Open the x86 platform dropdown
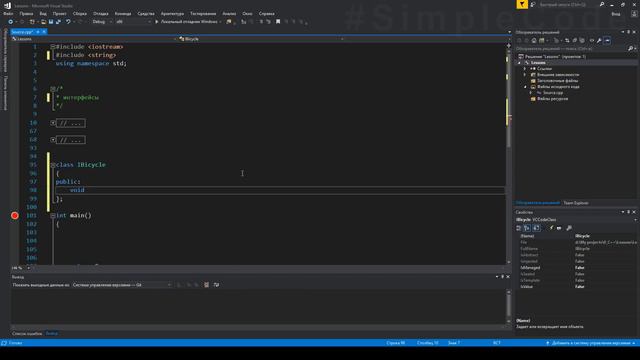 point(133,22)
